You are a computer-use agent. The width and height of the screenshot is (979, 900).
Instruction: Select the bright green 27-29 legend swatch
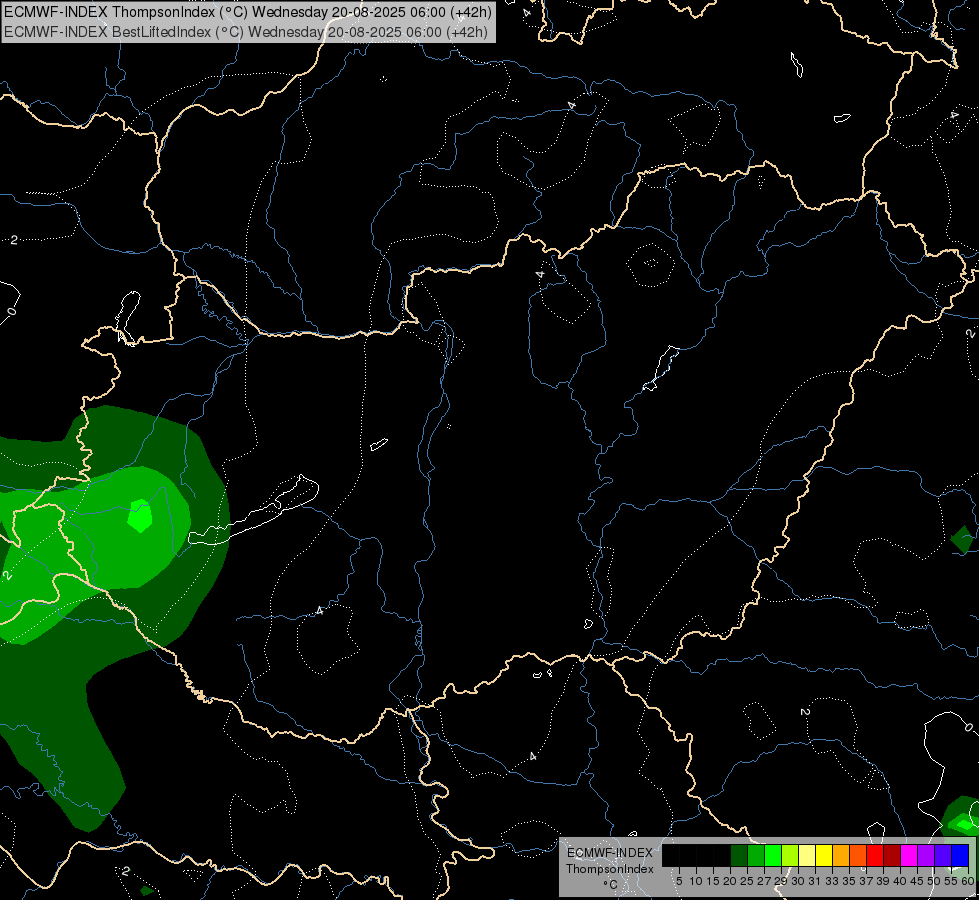[x=773, y=855]
